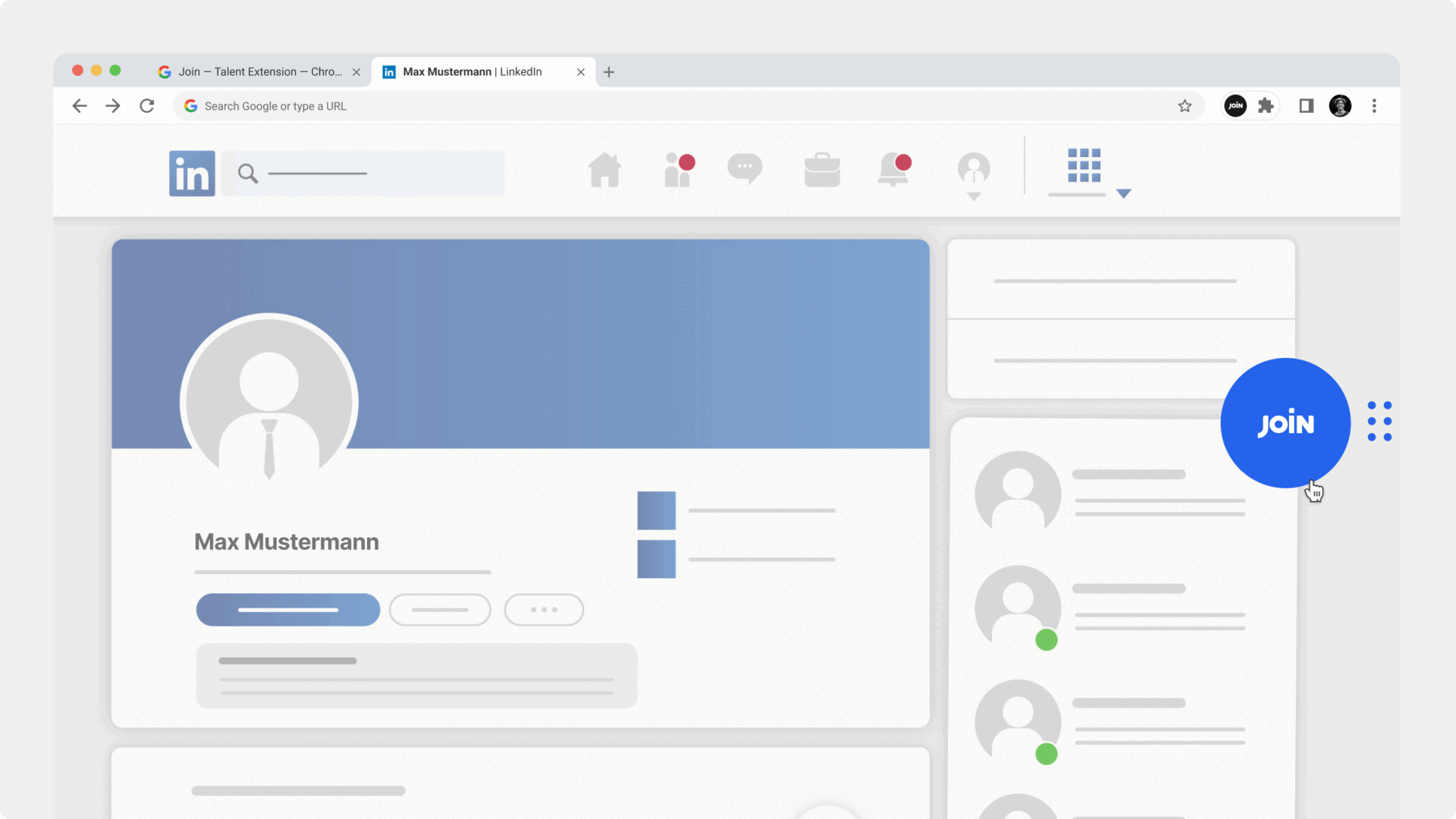Bookmark page with the star icon

click(1185, 106)
